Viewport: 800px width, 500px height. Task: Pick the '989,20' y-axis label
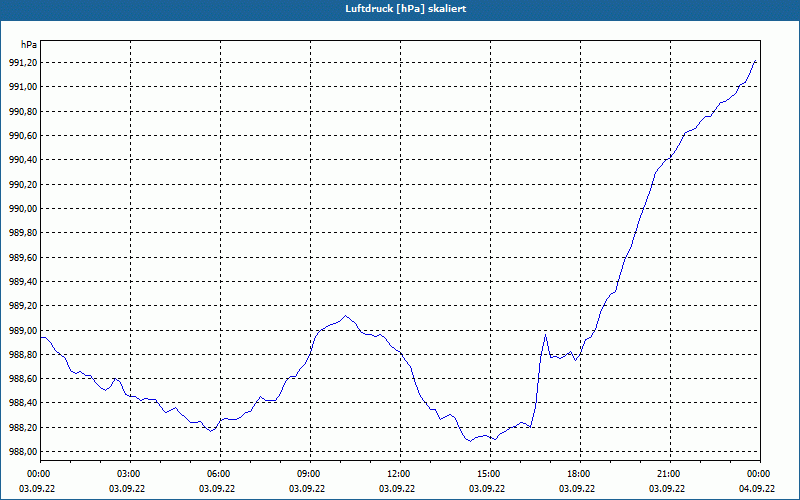point(23,306)
